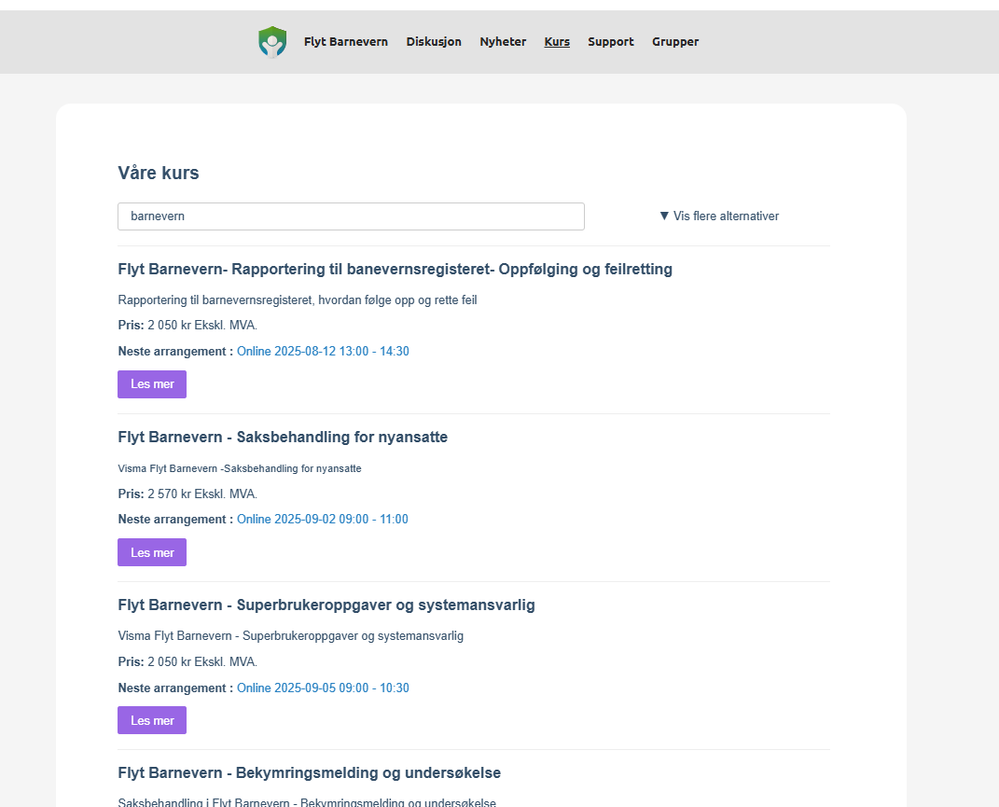The height and width of the screenshot is (807, 999).
Task: Open the Support page
Action: pyautogui.click(x=610, y=41)
